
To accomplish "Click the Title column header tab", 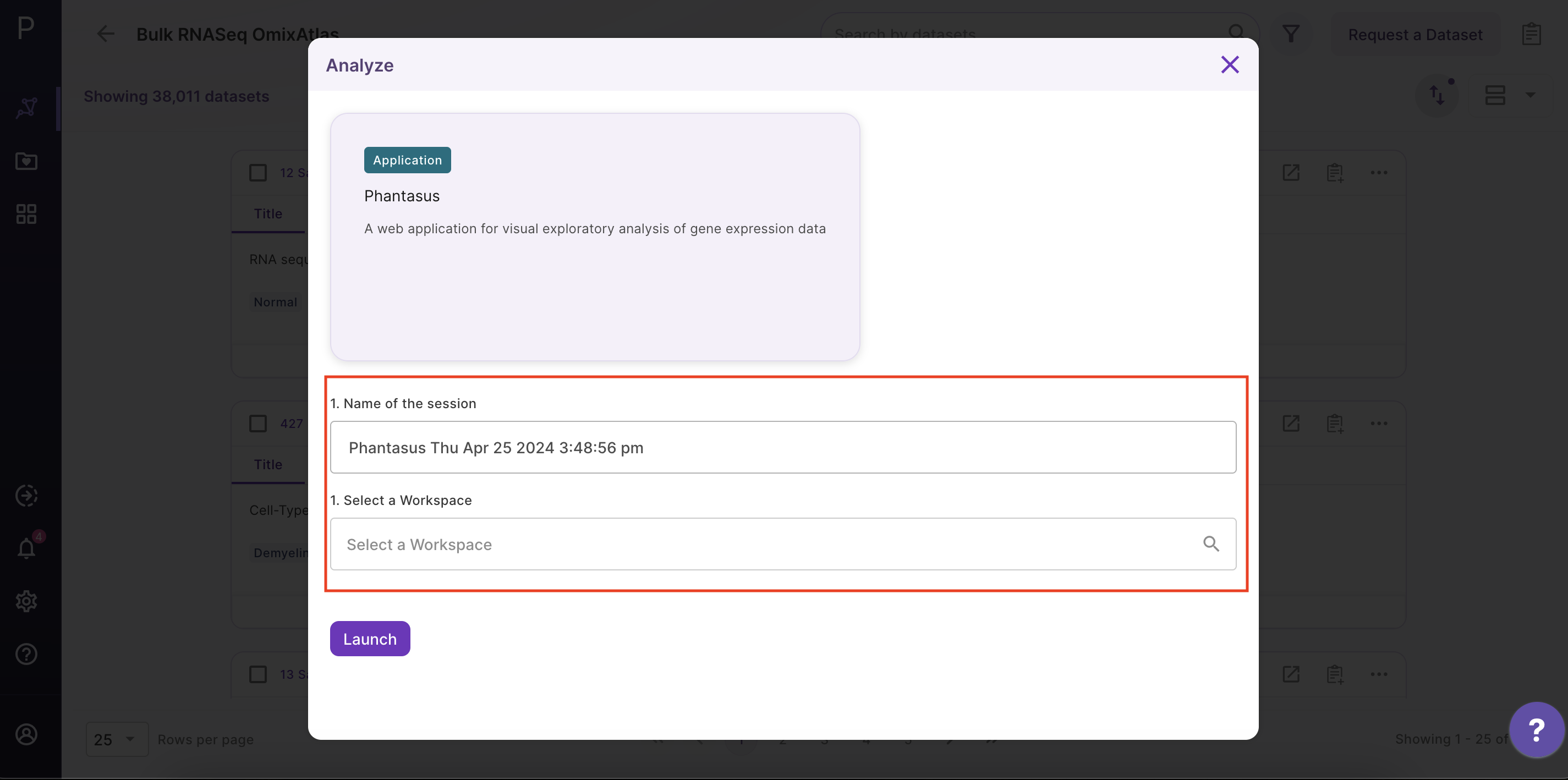I will point(268,213).
